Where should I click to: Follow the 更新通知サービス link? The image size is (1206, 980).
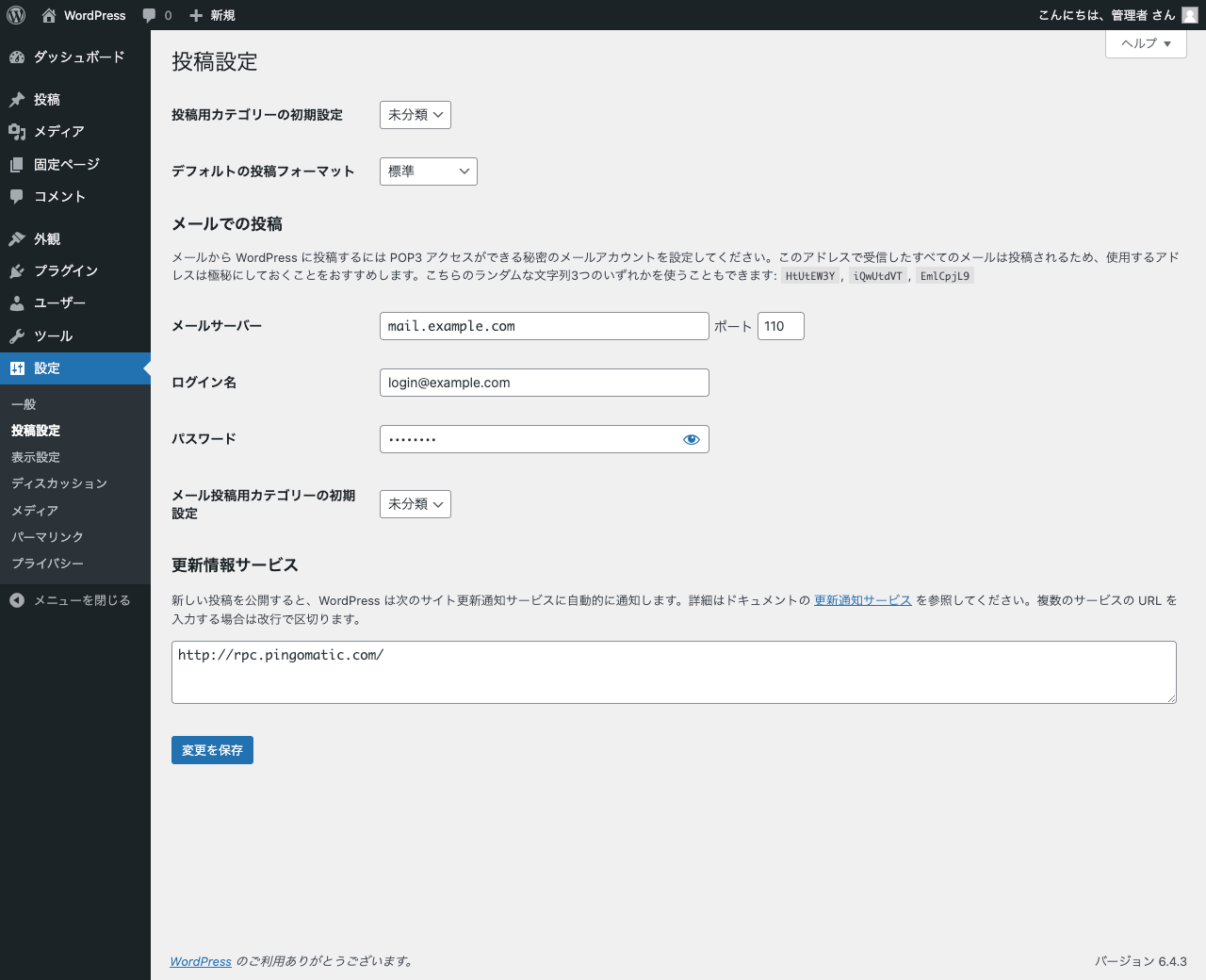pyautogui.click(x=863, y=600)
